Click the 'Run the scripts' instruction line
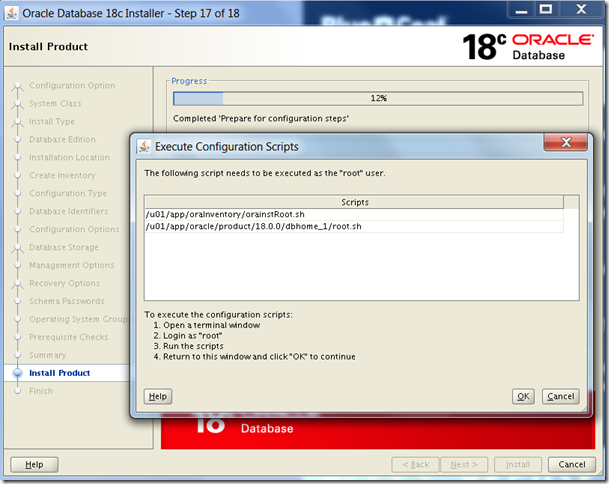This screenshot has height=484, width=609. tap(188, 346)
